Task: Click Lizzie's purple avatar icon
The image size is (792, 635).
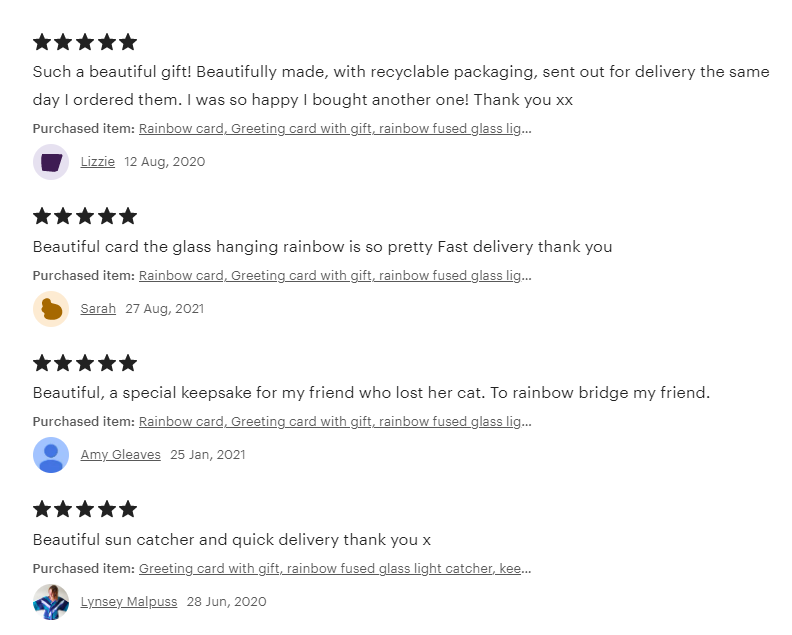Action: (51, 162)
